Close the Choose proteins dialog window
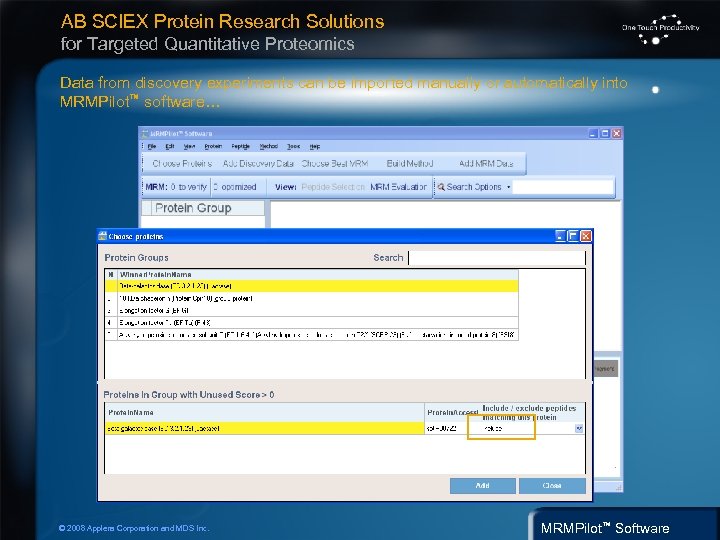The image size is (720, 540). (x=586, y=236)
